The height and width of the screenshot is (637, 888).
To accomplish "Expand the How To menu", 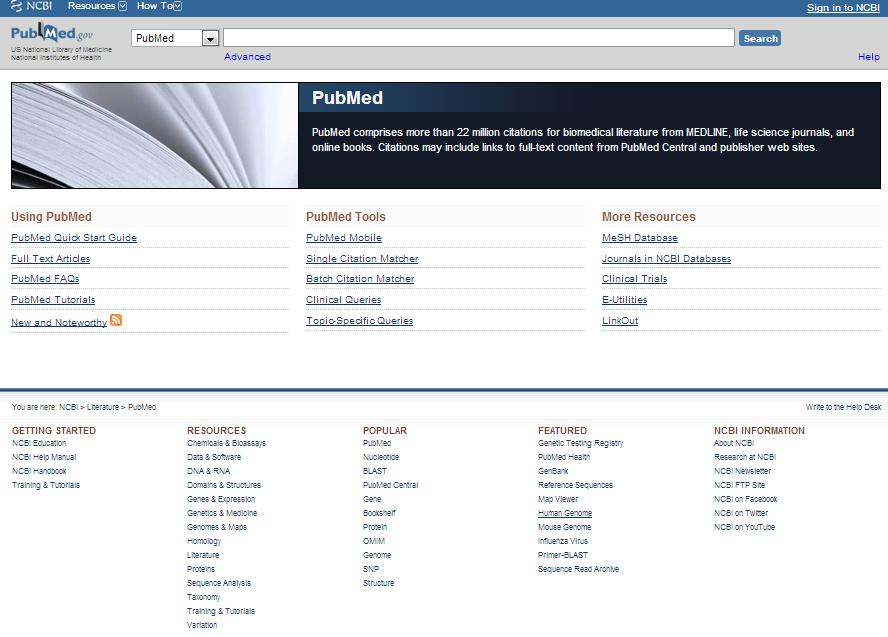I will 159,6.
